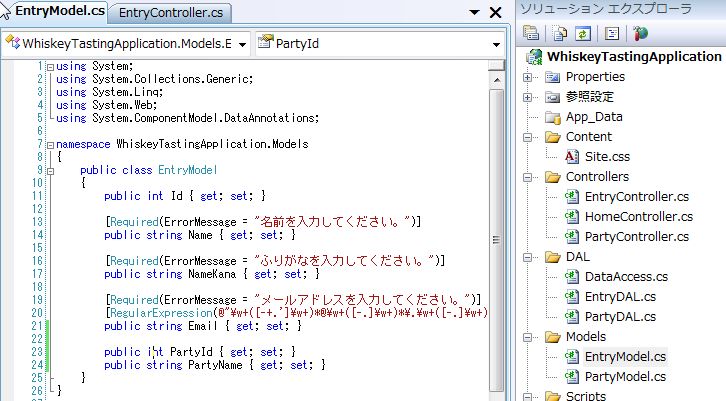Select the App_Data folder label
726x401 pixels.
point(594,117)
